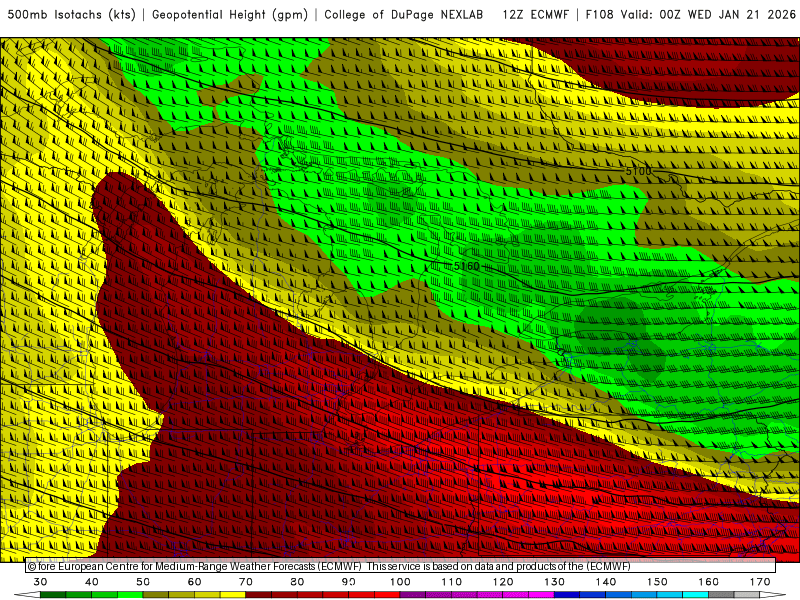Screen dimensions: 800x600
Task: Click the 5160 height contour label
Action: tap(467, 266)
